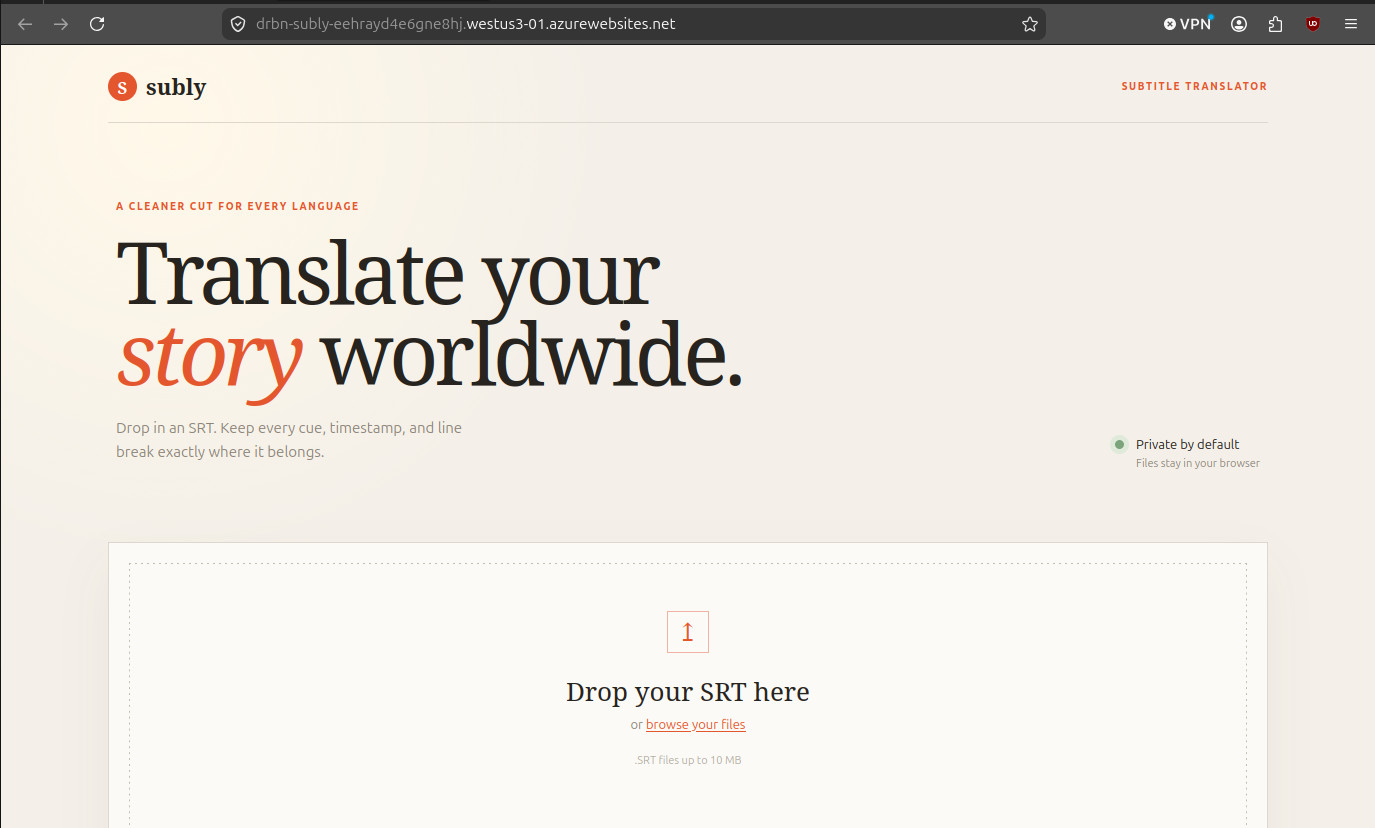Open the uBlock Origin extension icon
Image resolution: width=1375 pixels, height=828 pixels.
click(x=1313, y=24)
